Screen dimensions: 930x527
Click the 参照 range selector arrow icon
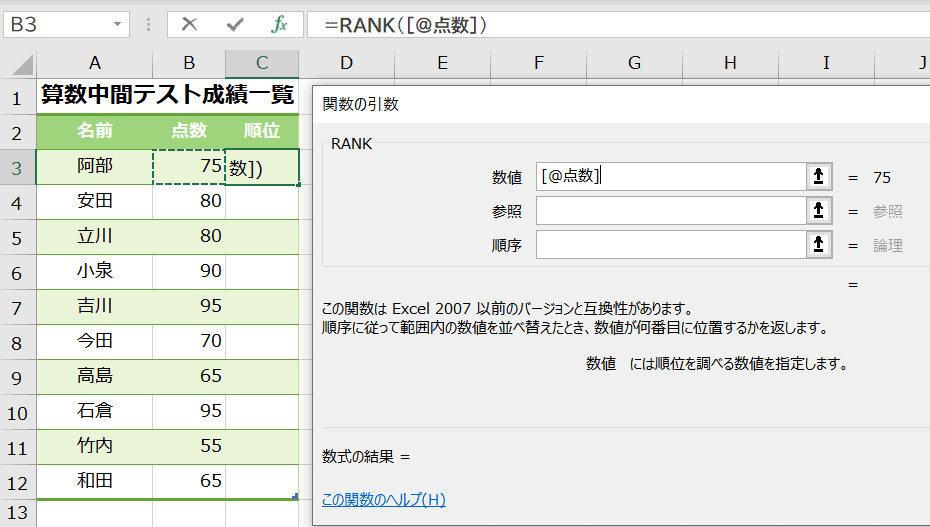coord(818,211)
